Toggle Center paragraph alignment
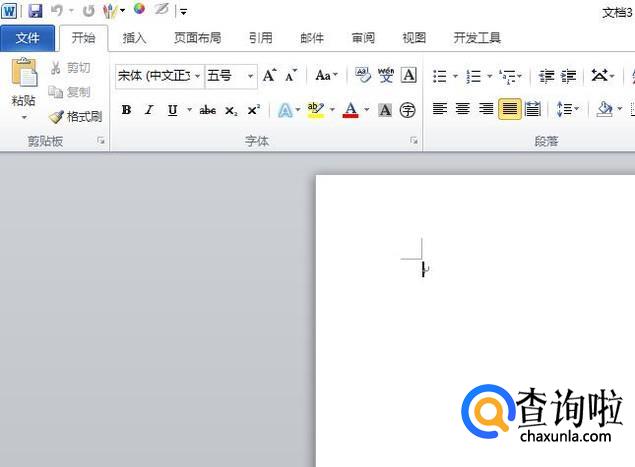The height and width of the screenshot is (467, 635). pos(462,109)
